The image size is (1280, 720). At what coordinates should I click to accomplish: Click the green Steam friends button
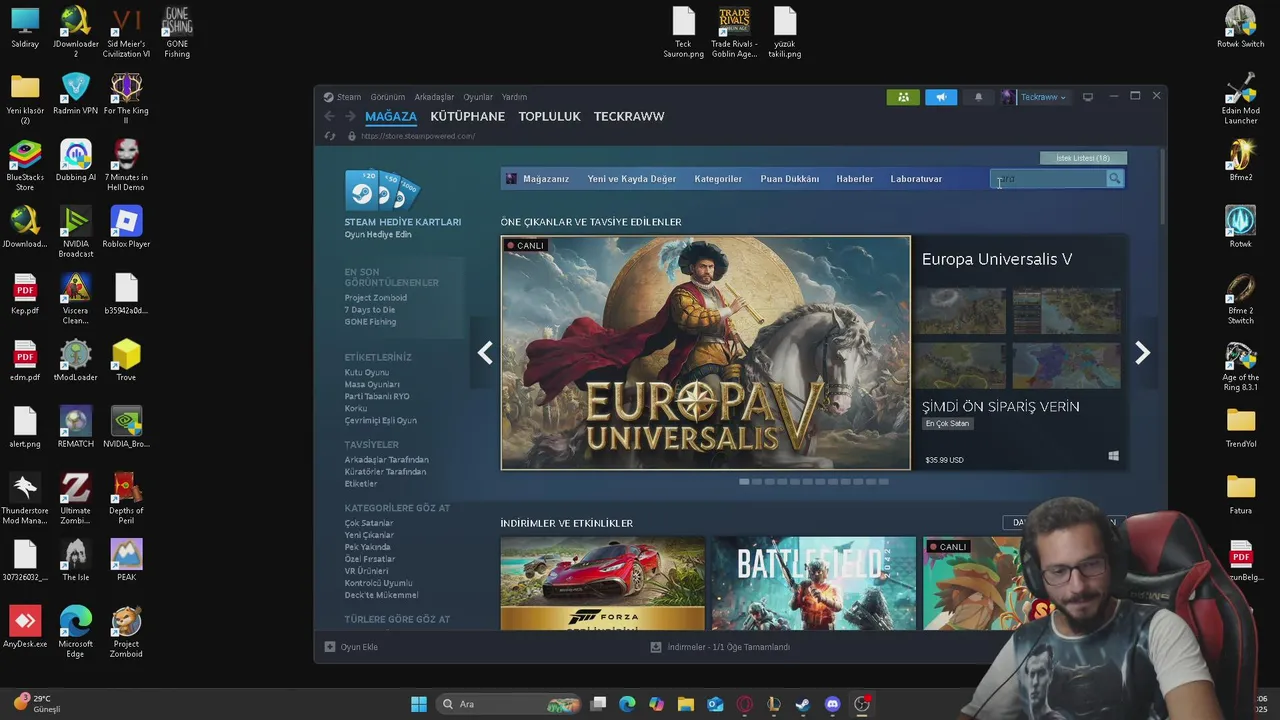click(x=902, y=97)
